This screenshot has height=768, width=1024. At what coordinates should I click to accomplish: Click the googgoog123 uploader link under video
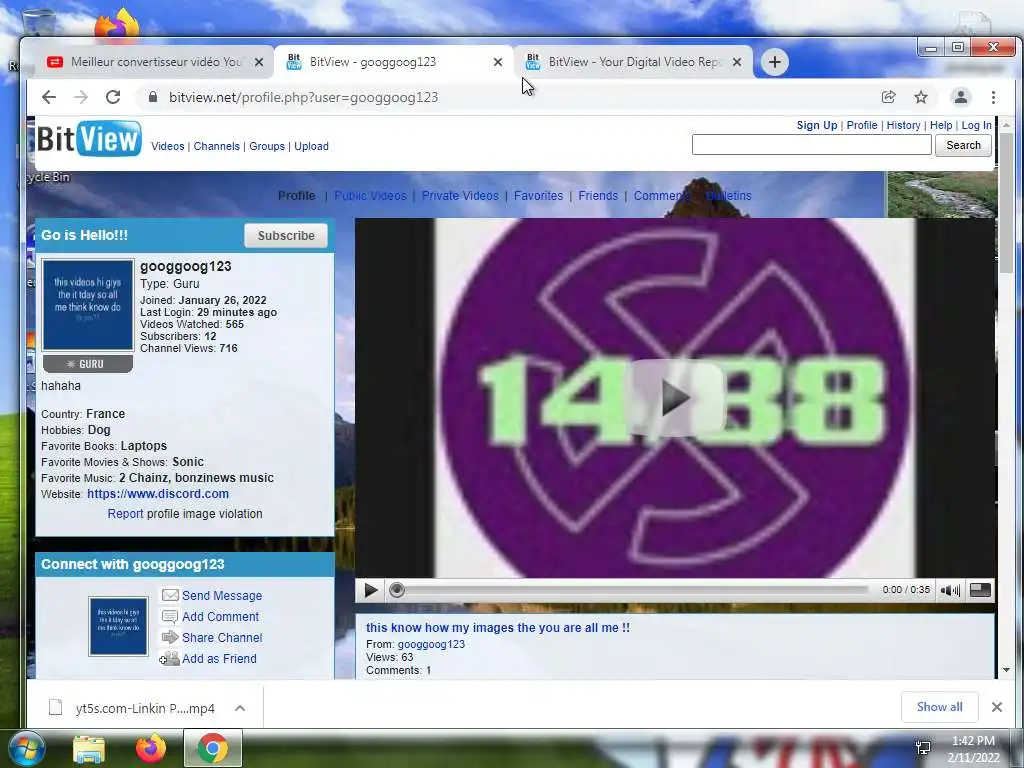tap(431, 645)
